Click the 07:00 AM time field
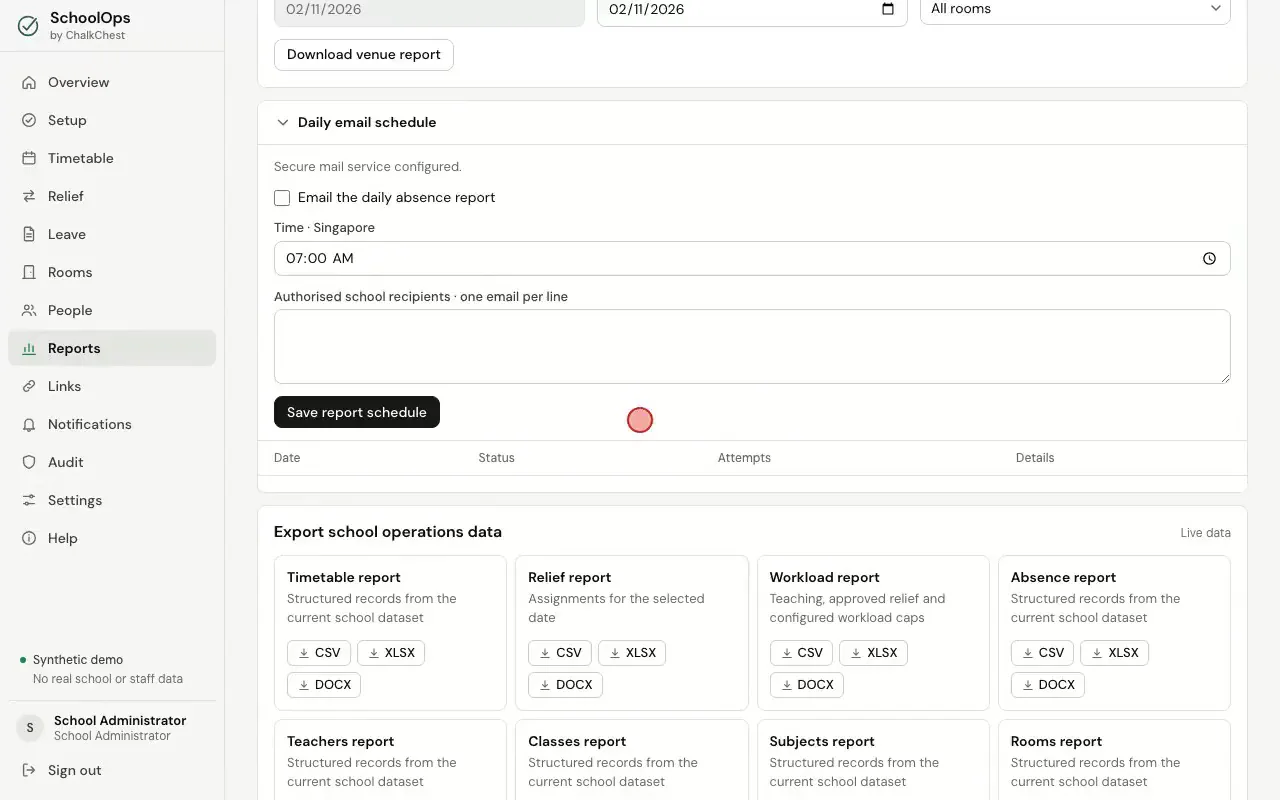The height and width of the screenshot is (800, 1280). click(752, 258)
